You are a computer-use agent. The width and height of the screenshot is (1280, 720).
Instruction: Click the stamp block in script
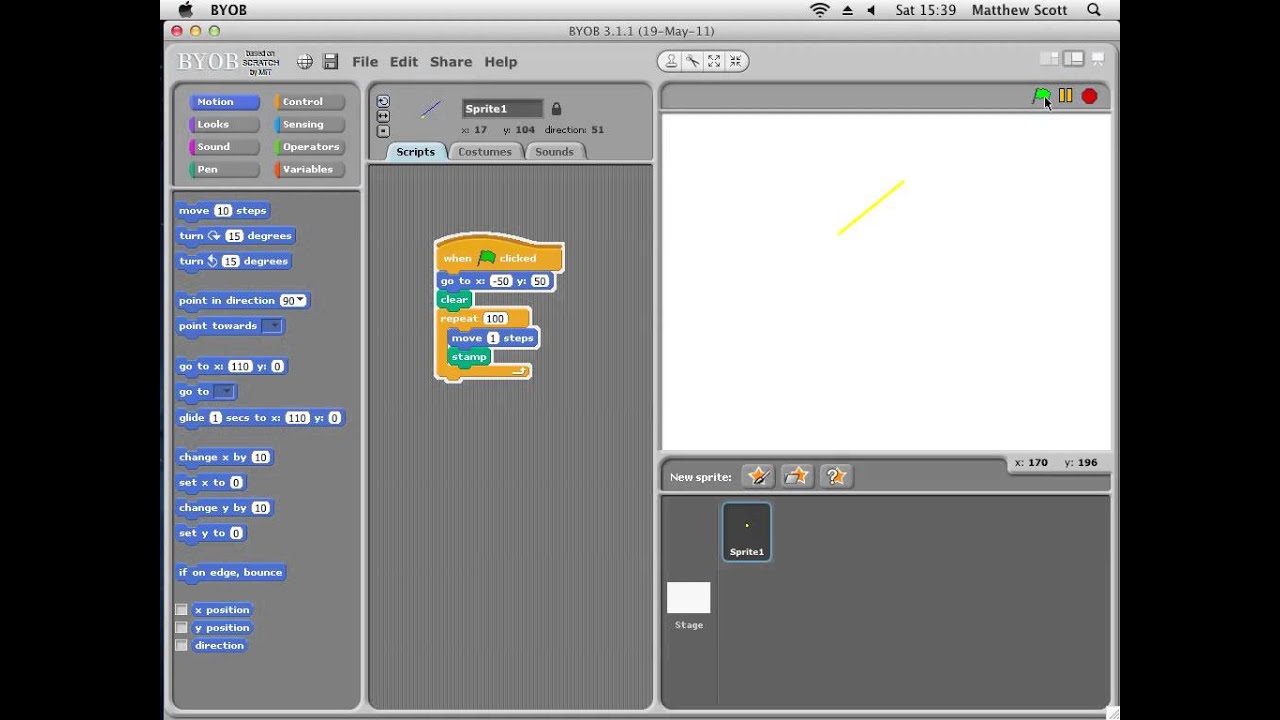click(469, 357)
